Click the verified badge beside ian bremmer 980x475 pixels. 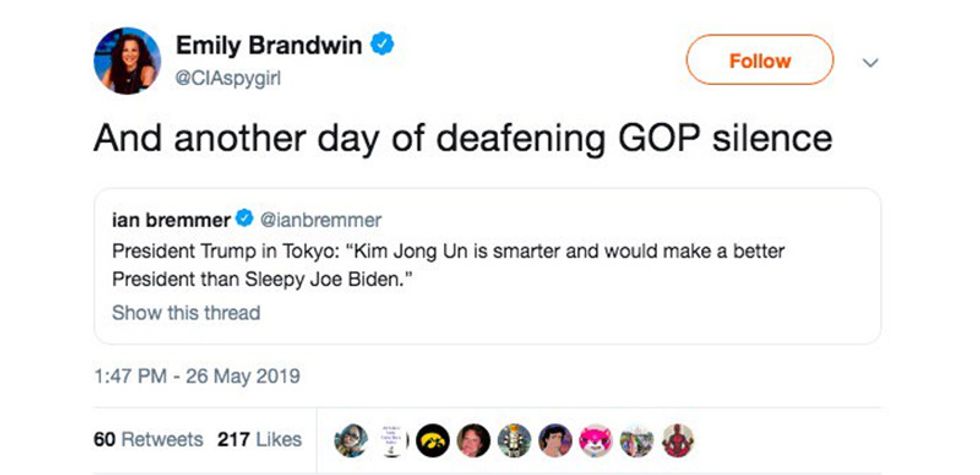click(x=244, y=218)
